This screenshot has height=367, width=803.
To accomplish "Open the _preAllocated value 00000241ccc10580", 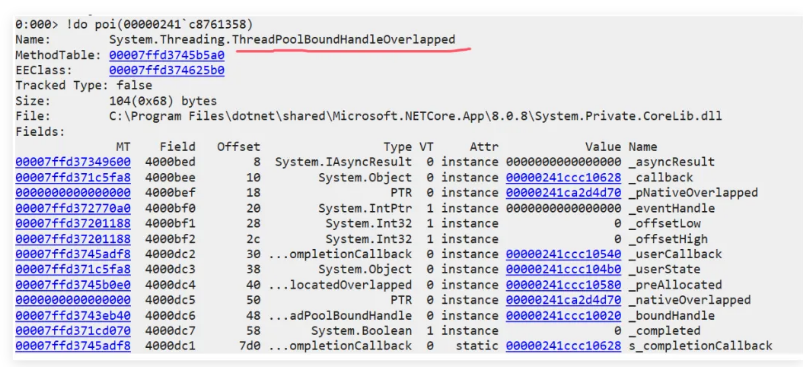I will click(x=563, y=285).
